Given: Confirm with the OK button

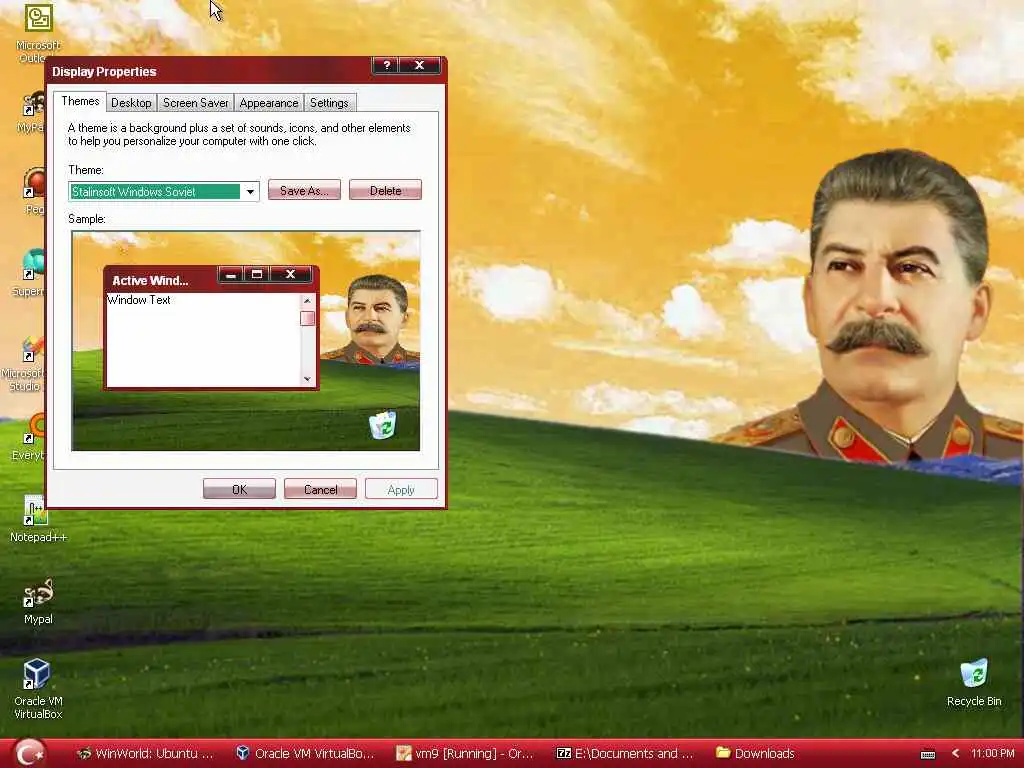Looking at the screenshot, I should [239, 488].
